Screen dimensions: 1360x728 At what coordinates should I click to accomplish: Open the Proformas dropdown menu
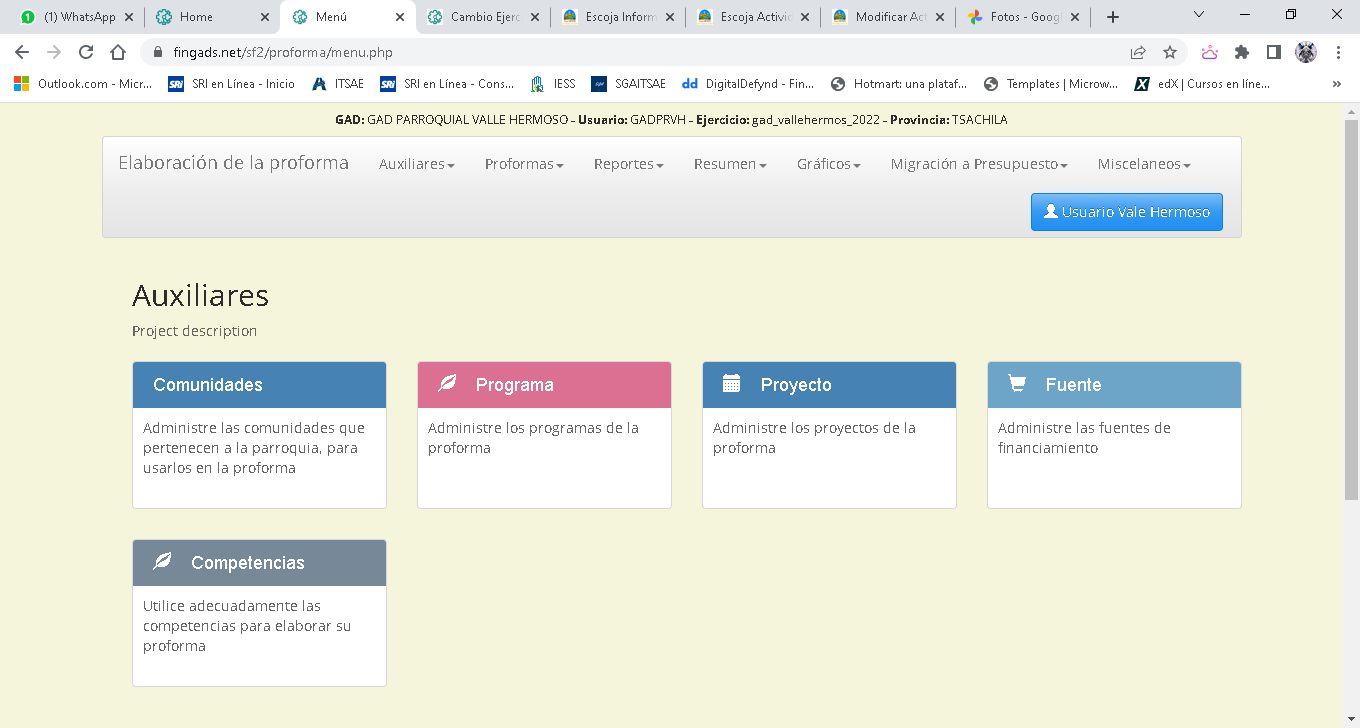pyautogui.click(x=524, y=164)
